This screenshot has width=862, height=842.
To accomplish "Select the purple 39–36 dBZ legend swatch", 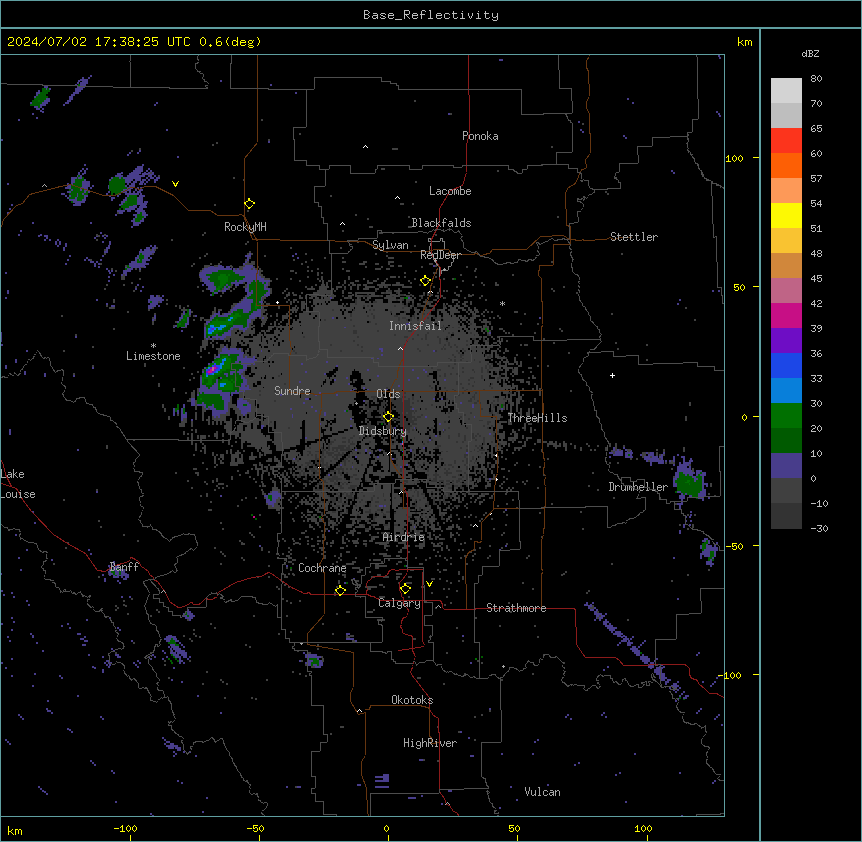I will 786,340.
